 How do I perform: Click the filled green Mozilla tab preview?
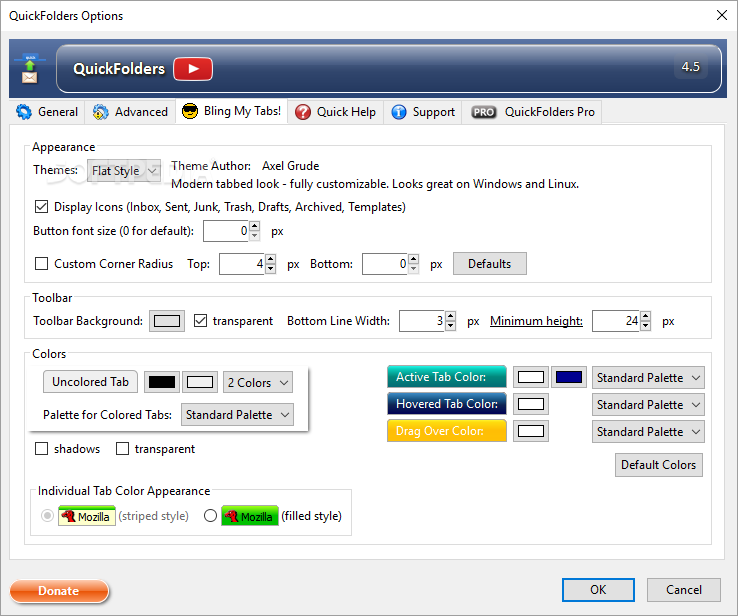[249, 516]
